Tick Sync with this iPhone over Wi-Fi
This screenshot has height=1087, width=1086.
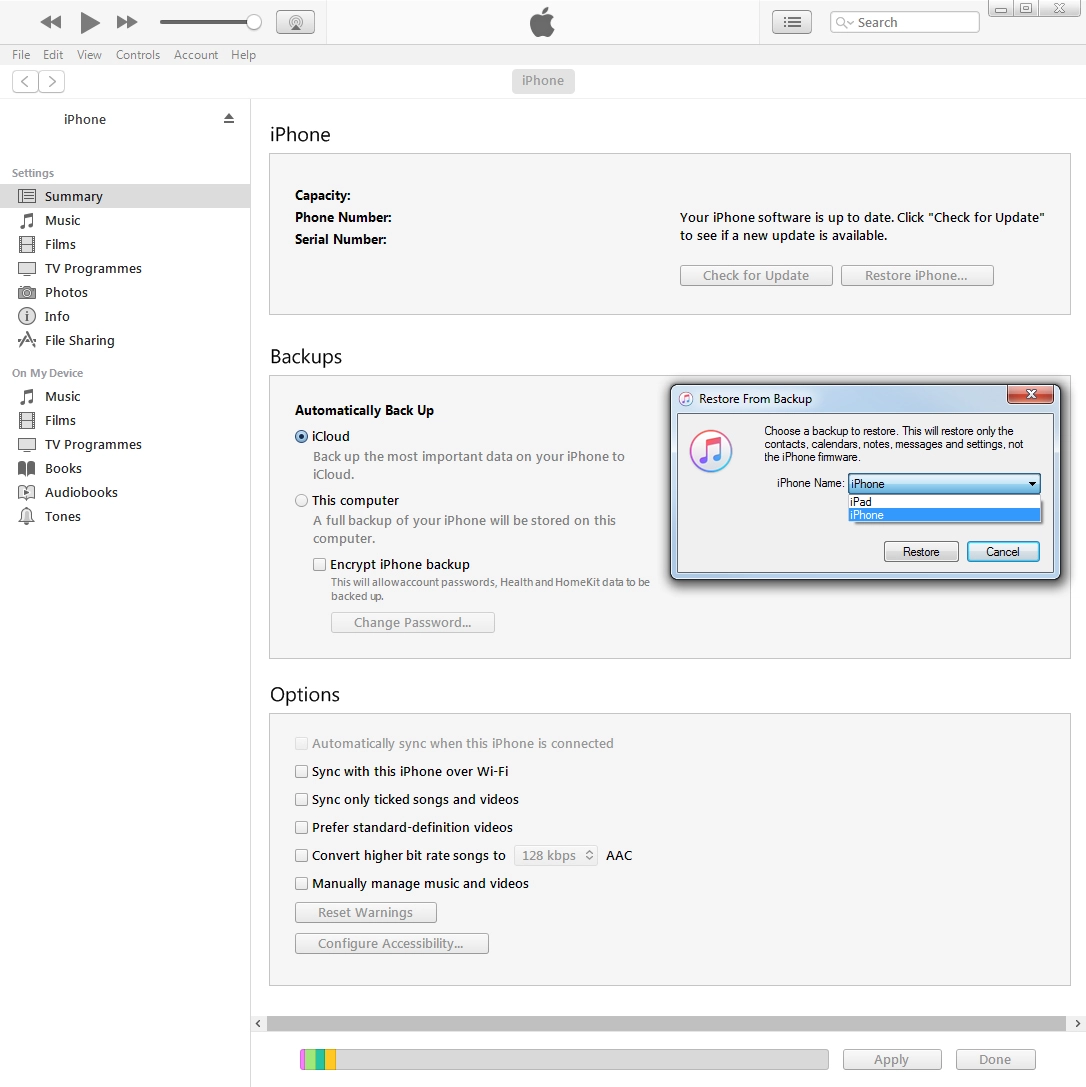tap(301, 771)
